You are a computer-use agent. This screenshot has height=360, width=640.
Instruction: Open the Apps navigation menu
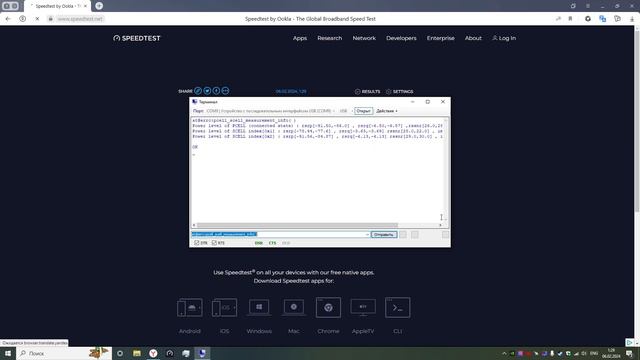click(x=300, y=38)
